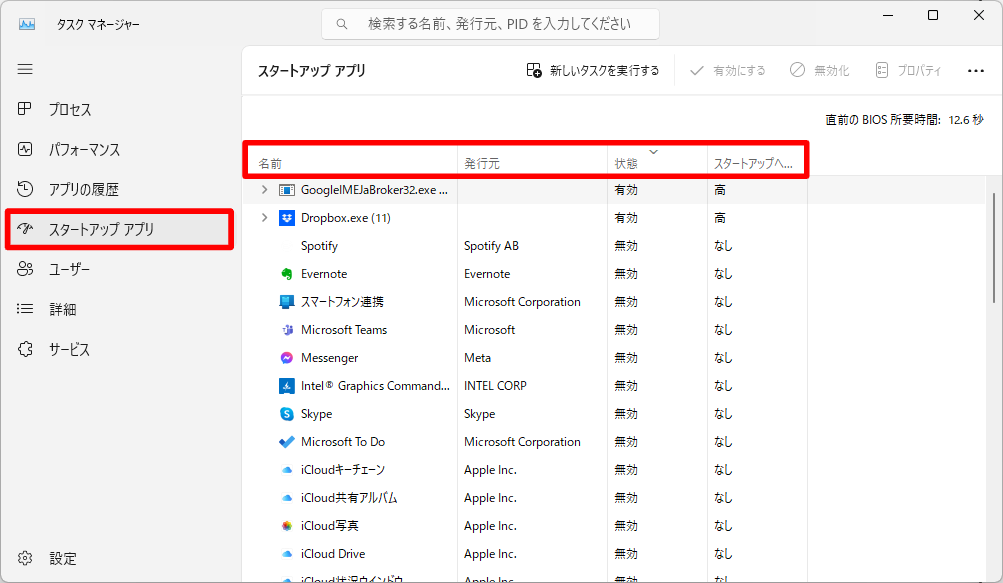Sort by 状態 column header

coord(657,160)
